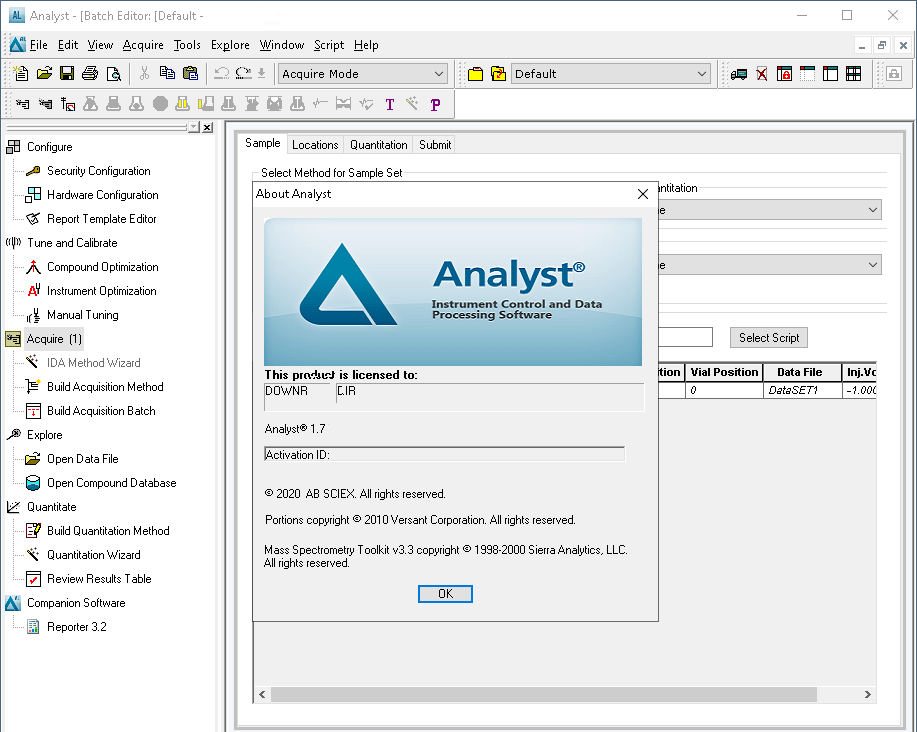
Task: Click the red X document icon
Action: [x=761, y=74]
